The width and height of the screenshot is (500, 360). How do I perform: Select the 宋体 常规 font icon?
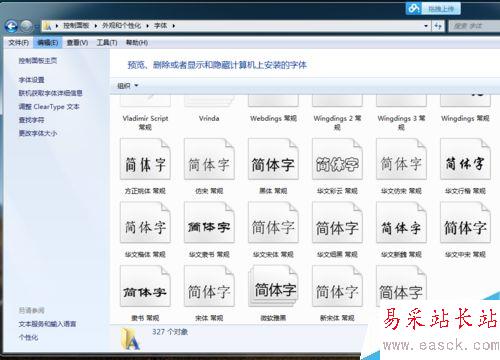[x=209, y=286]
